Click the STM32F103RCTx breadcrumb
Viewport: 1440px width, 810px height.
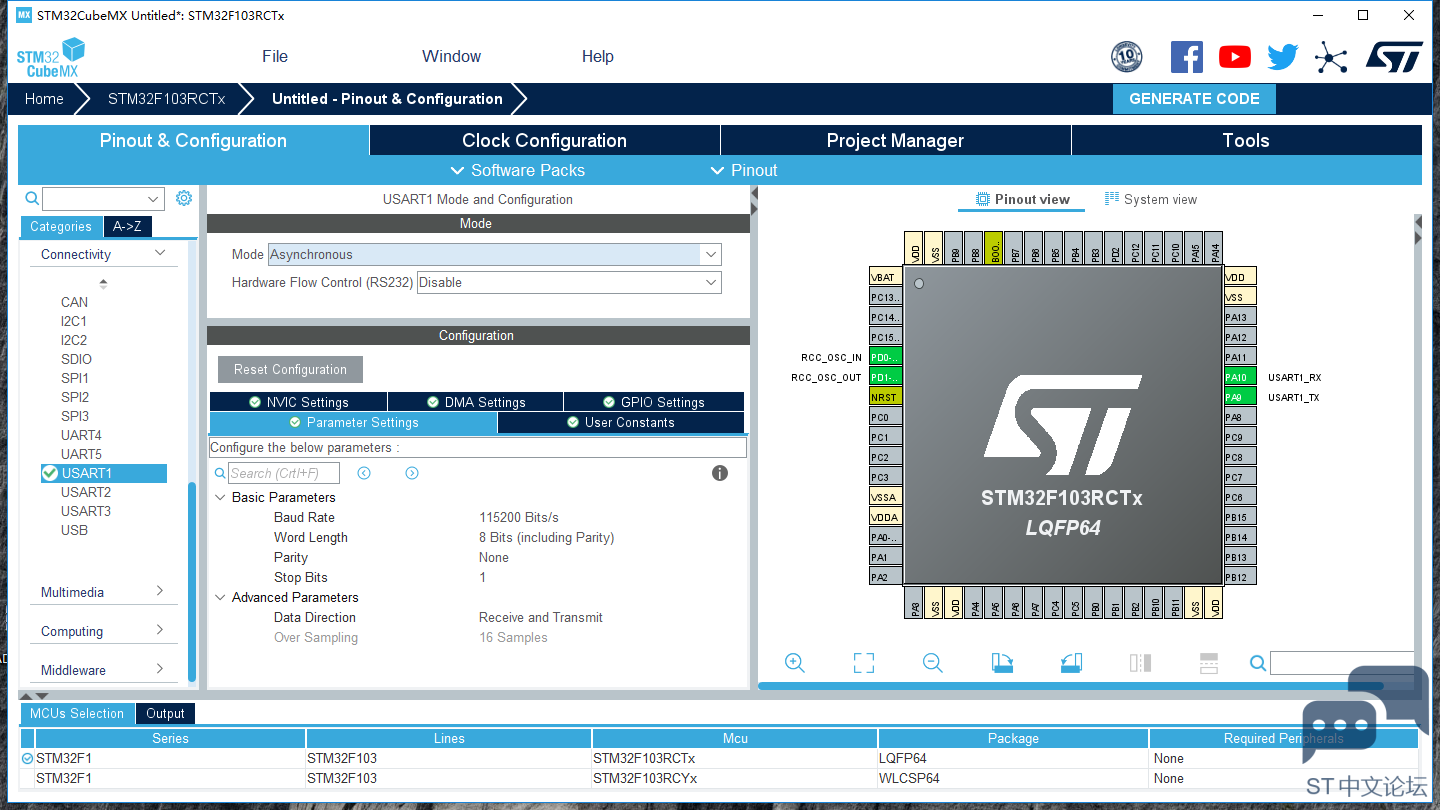[x=167, y=99]
